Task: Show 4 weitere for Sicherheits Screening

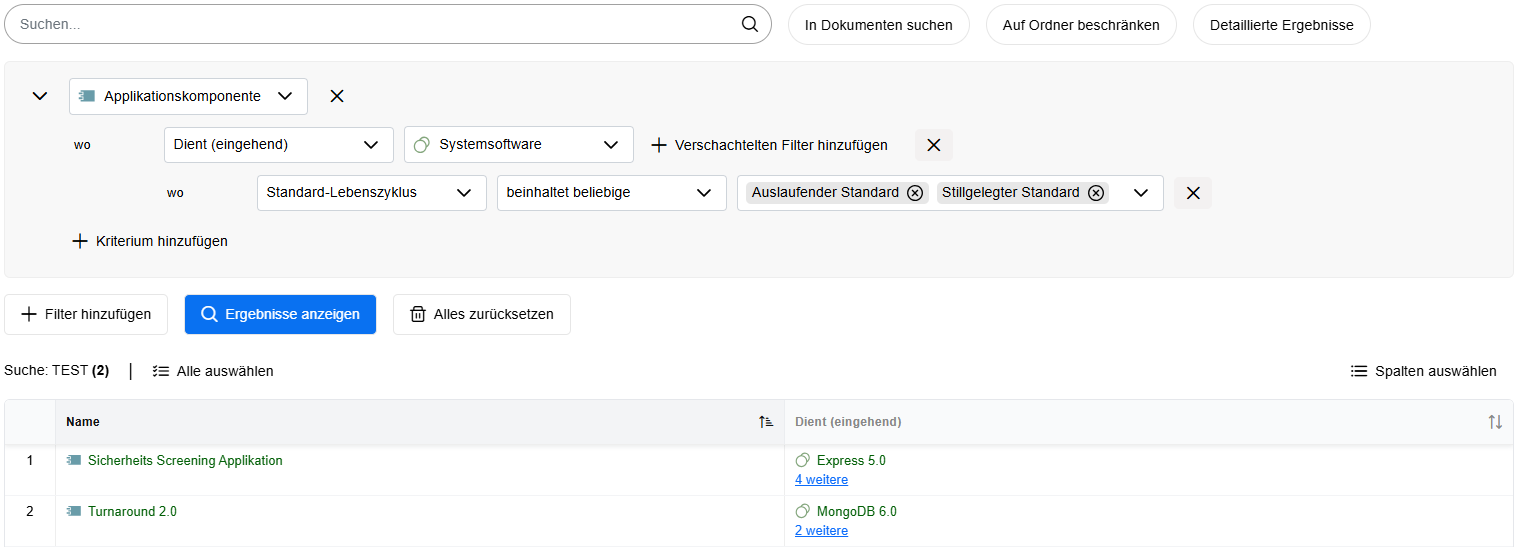Action: [x=821, y=480]
